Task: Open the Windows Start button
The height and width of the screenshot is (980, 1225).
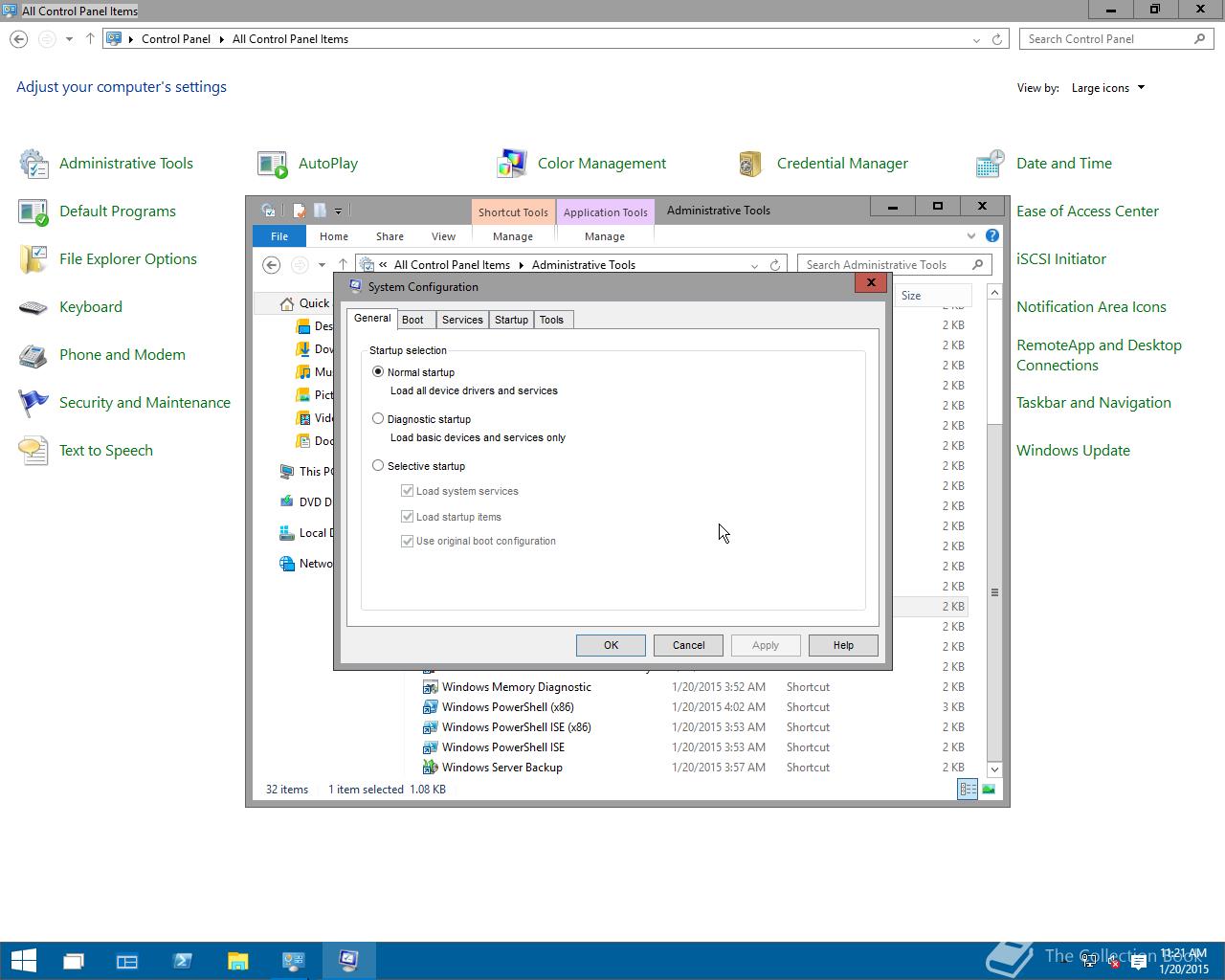Action: pyautogui.click(x=23, y=961)
